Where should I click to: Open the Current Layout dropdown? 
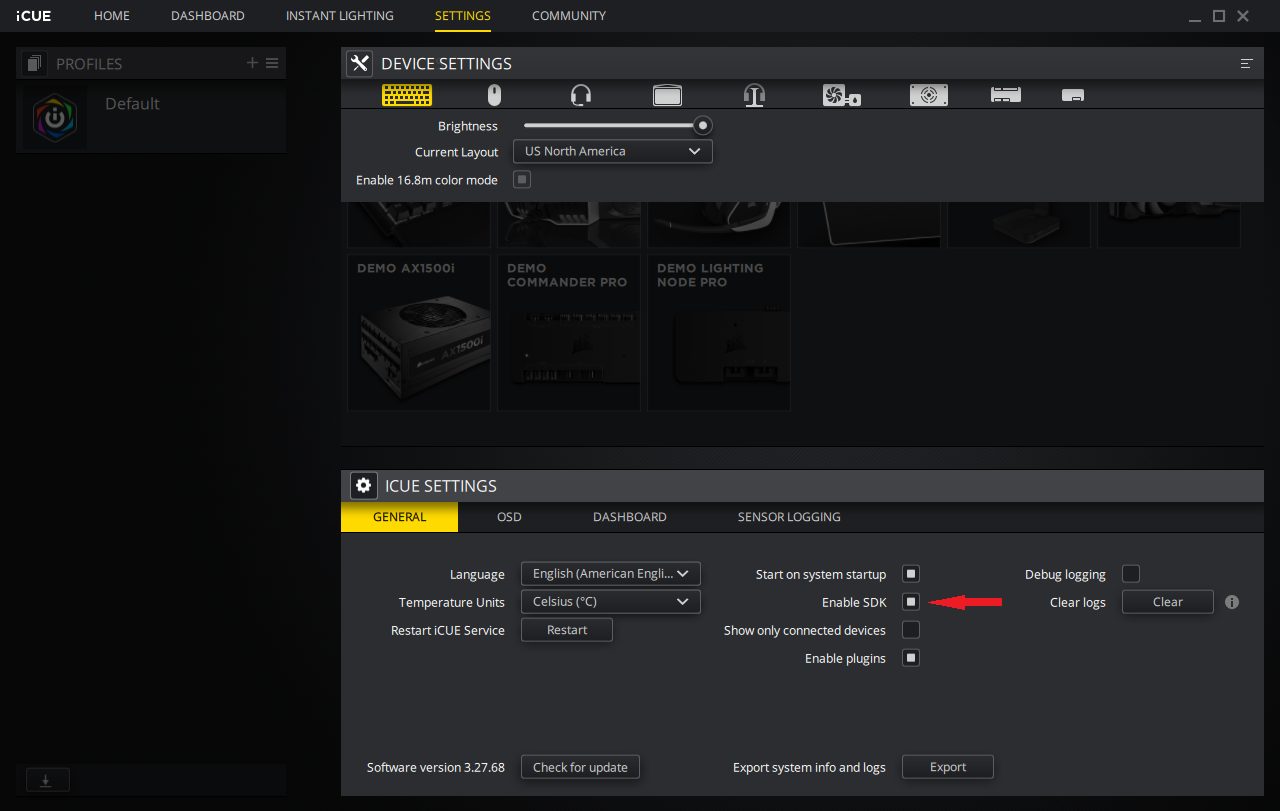[613, 152]
